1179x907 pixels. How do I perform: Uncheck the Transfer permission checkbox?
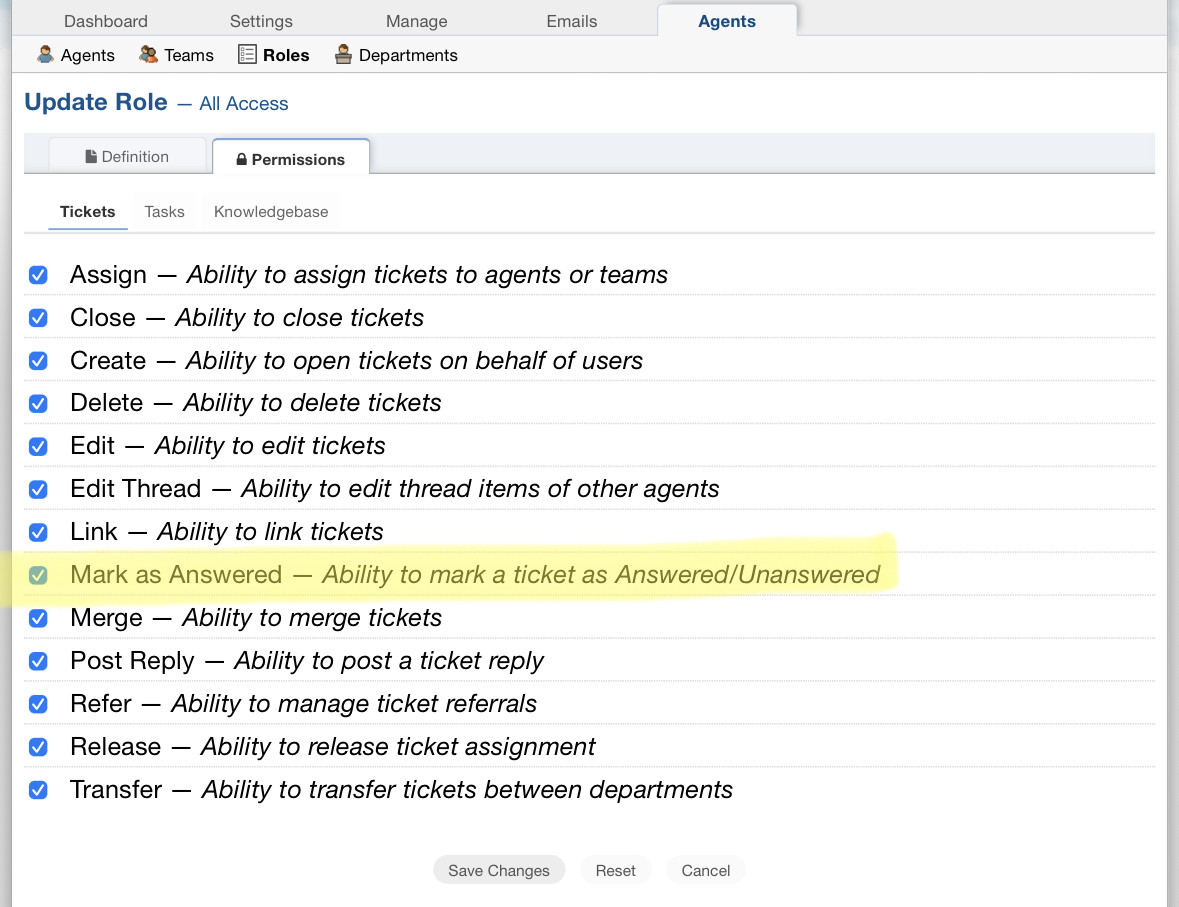point(38,790)
